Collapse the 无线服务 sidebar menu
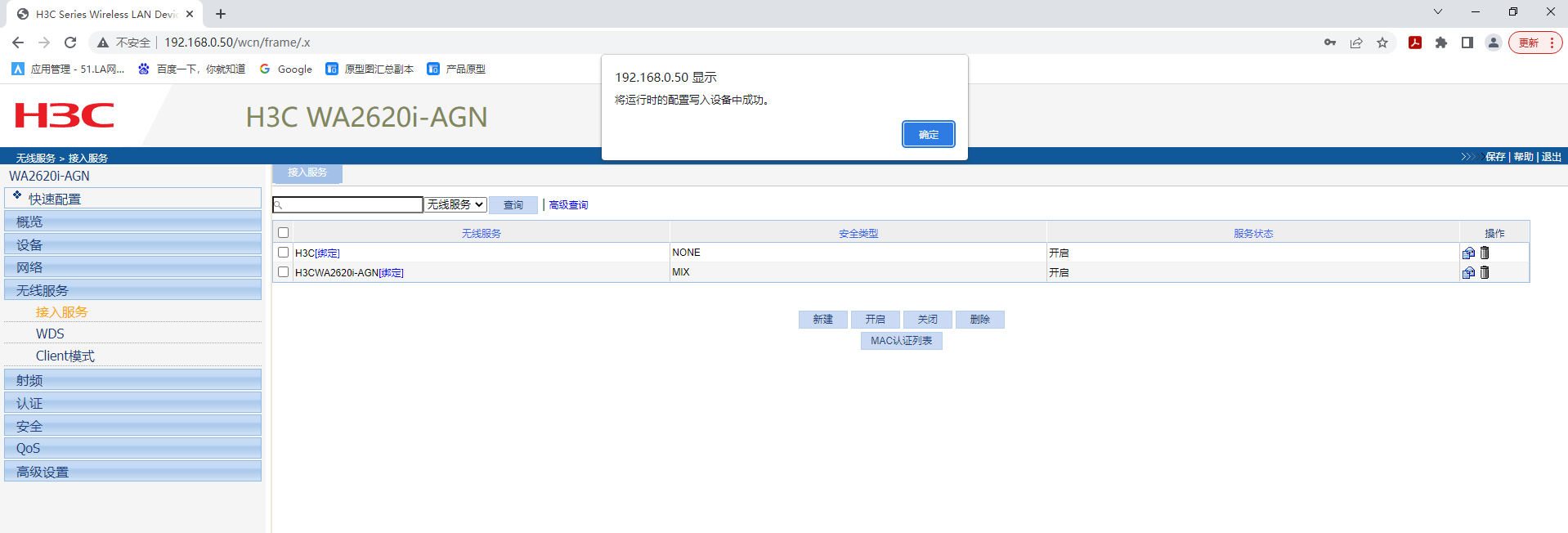Viewport: 1568px width, 533px height. click(x=132, y=290)
